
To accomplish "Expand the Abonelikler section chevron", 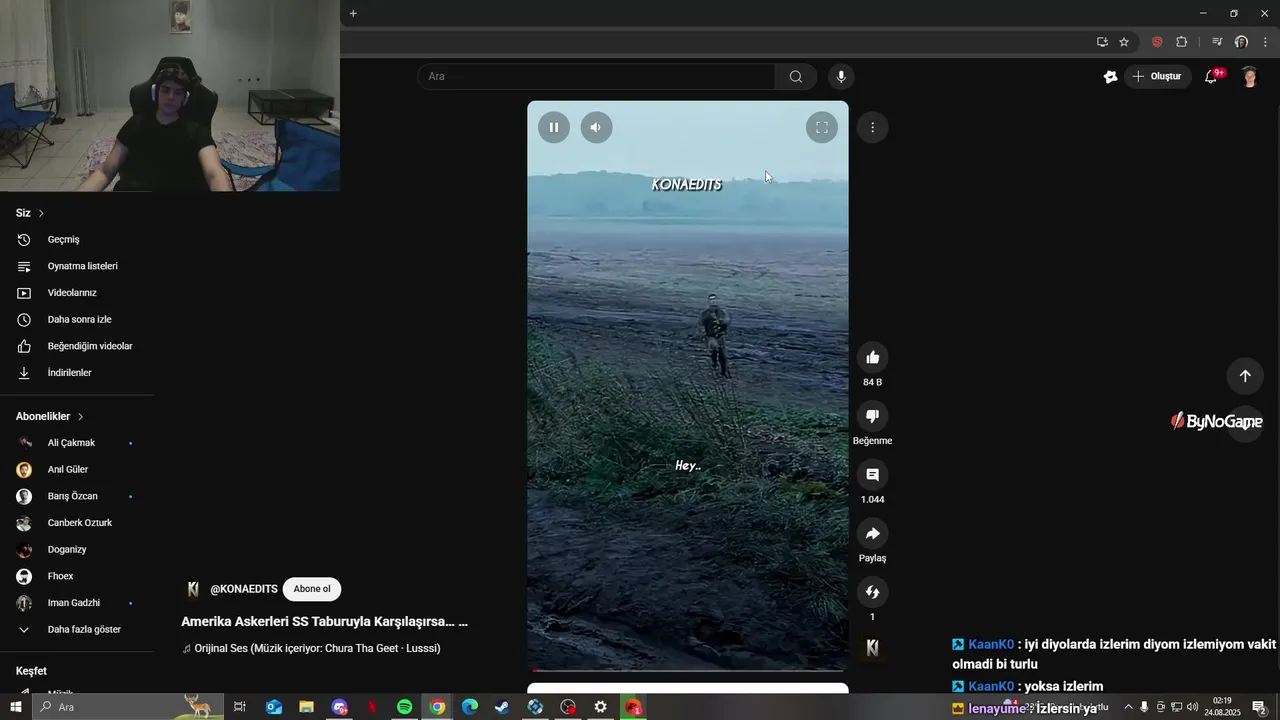I will tap(81, 416).
